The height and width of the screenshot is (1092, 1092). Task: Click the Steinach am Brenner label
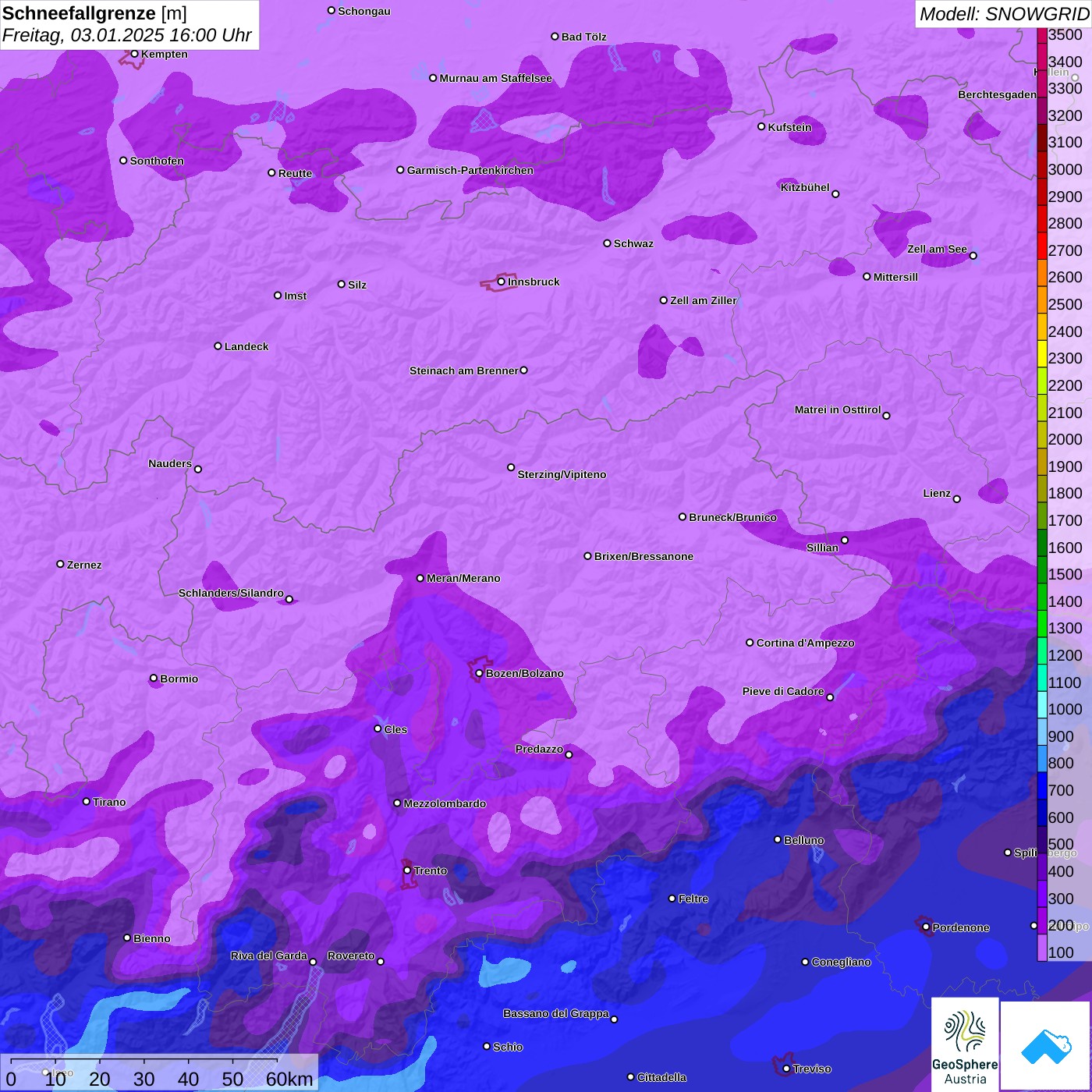(x=464, y=370)
